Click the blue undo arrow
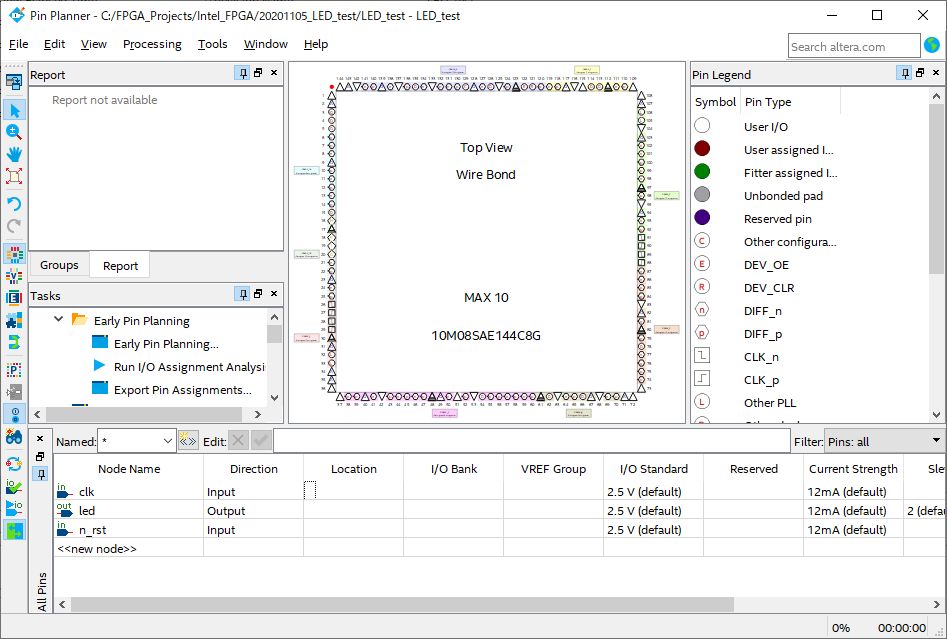The height and width of the screenshot is (639, 947). pyautogui.click(x=14, y=204)
